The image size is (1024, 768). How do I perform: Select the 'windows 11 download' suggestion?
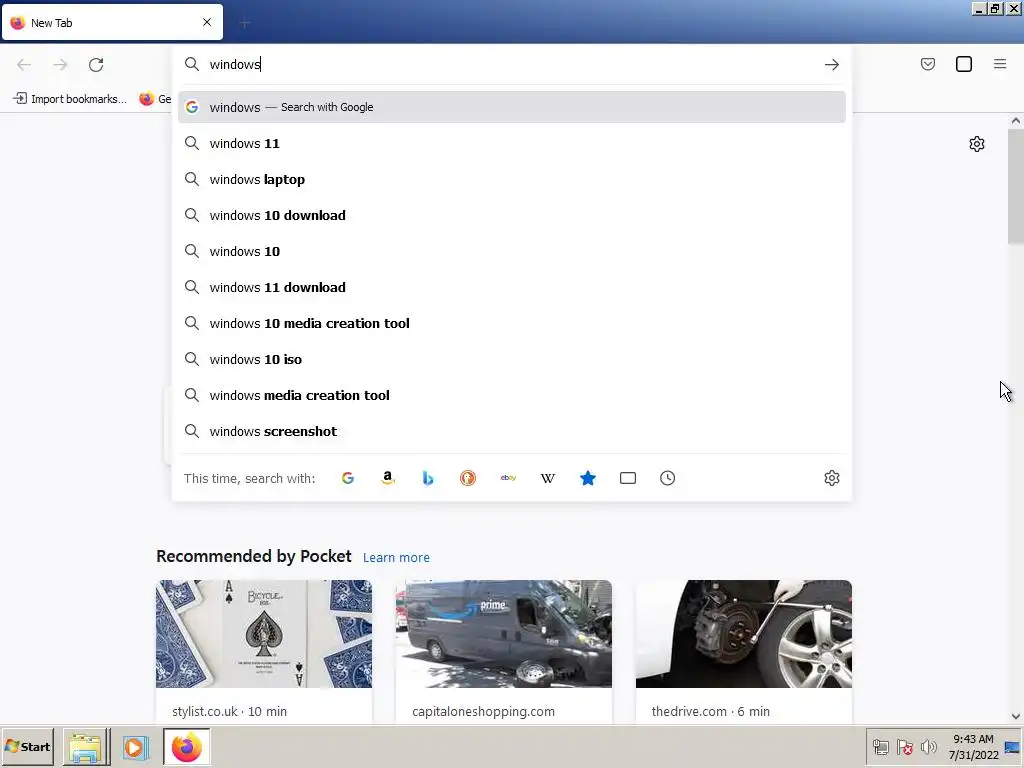tap(511, 287)
